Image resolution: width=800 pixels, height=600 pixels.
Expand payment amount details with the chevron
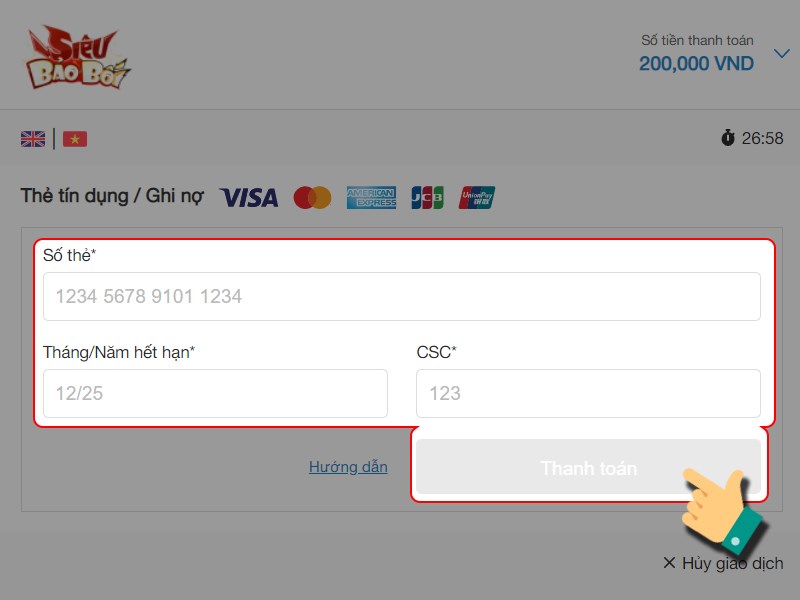coord(782,53)
